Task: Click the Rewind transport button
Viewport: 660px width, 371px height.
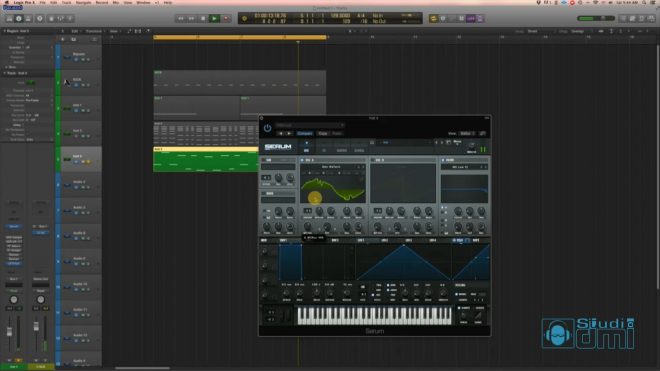Action: click(181, 19)
